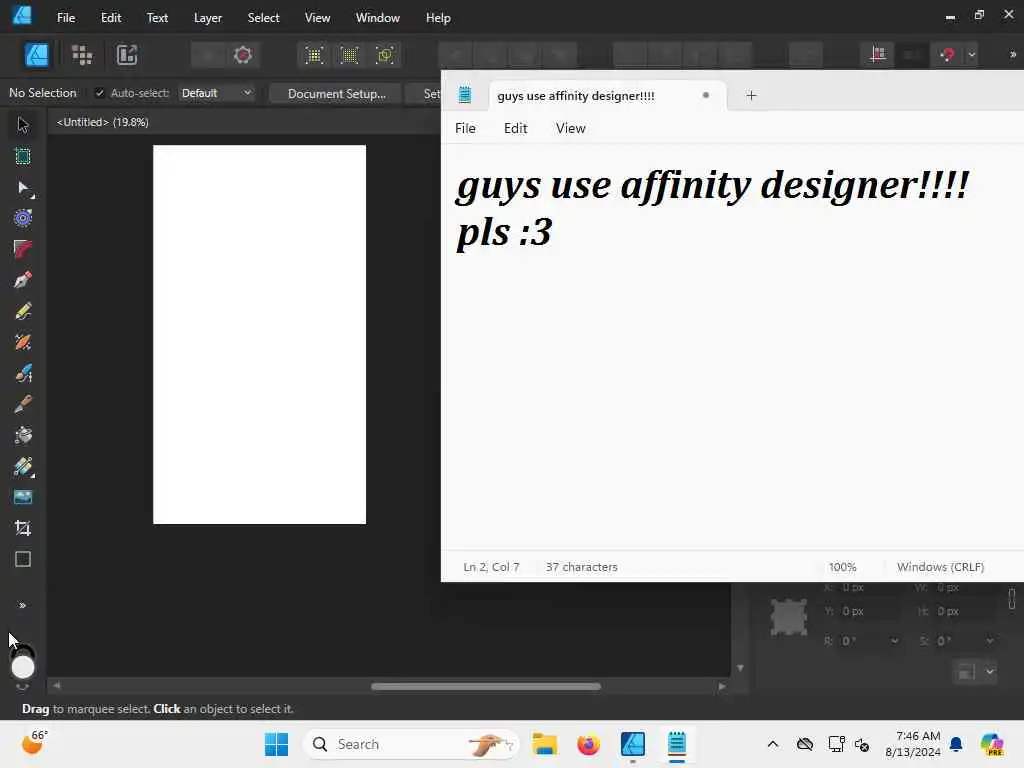The height and width of the screenshot is (768, 1024).
Task: Click the horizontal canvas scrollbar thumb
Action: (486, 686)
